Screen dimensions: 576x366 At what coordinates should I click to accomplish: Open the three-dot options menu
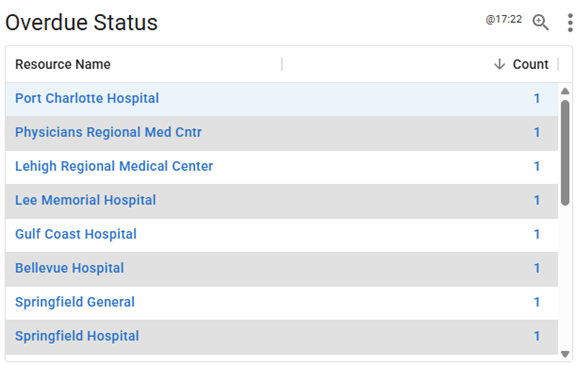coord(570,23)
